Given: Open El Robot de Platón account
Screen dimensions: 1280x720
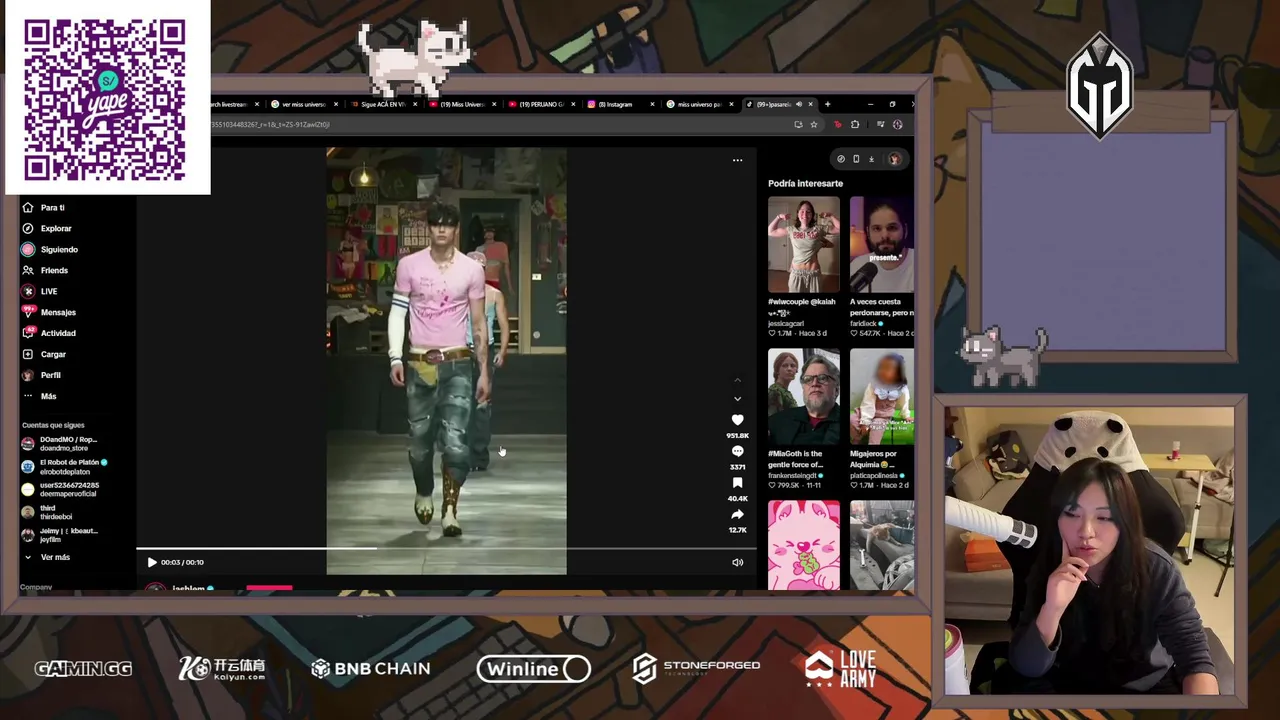Looking at the screenshot, I should click(x=65, y=466).
